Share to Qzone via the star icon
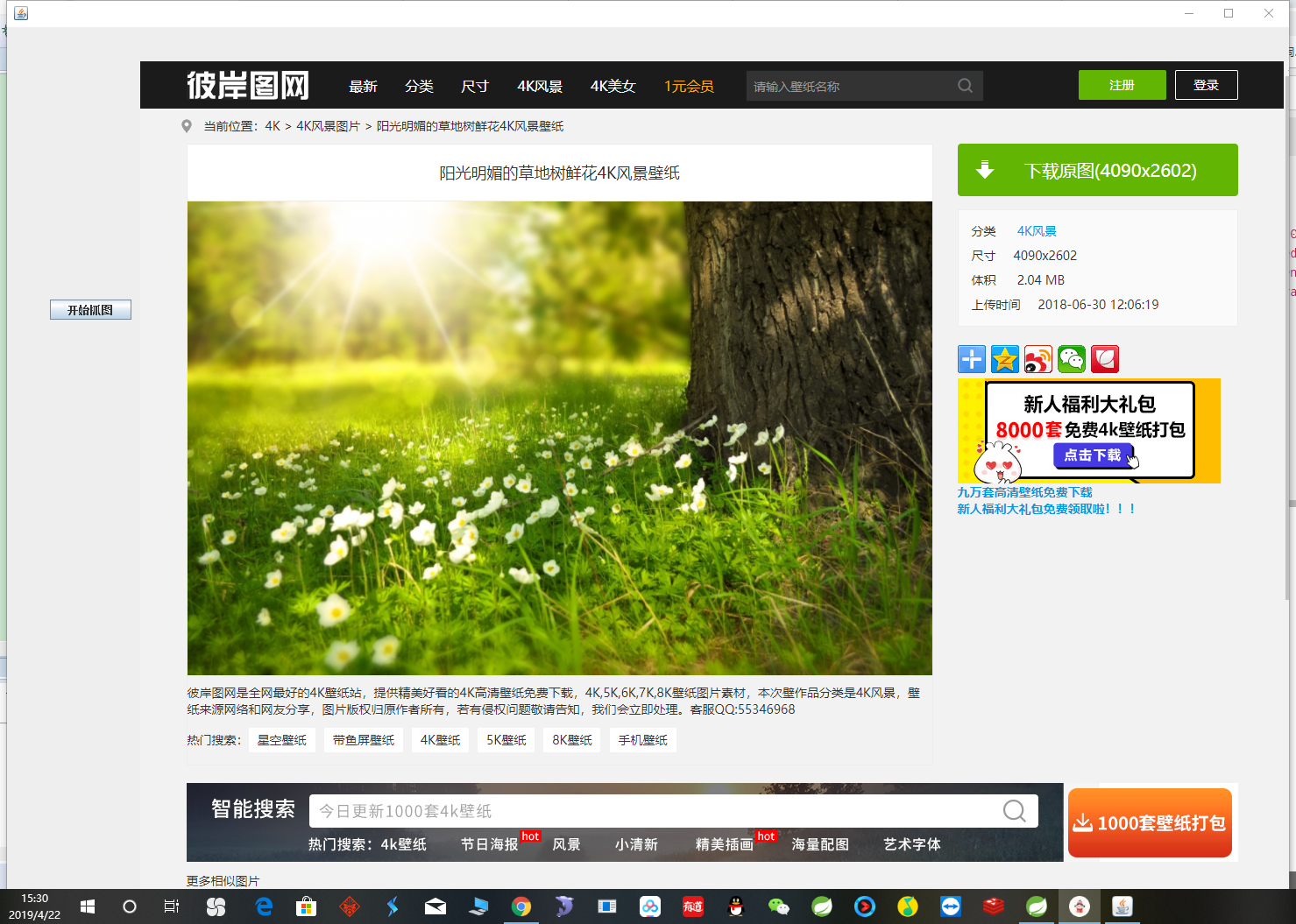The width and height of the screenshot is (1296, 924). [1005, 359]
